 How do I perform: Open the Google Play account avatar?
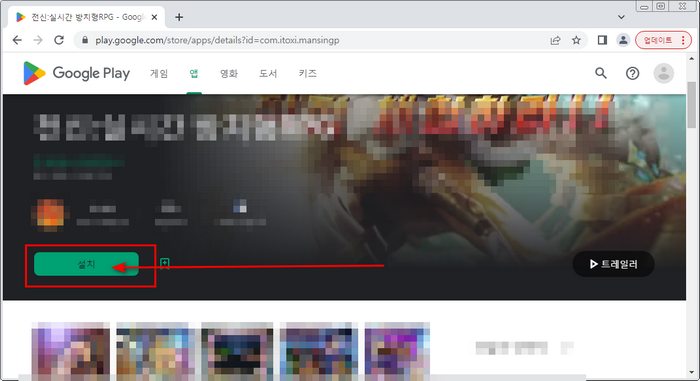pos(664,73)
